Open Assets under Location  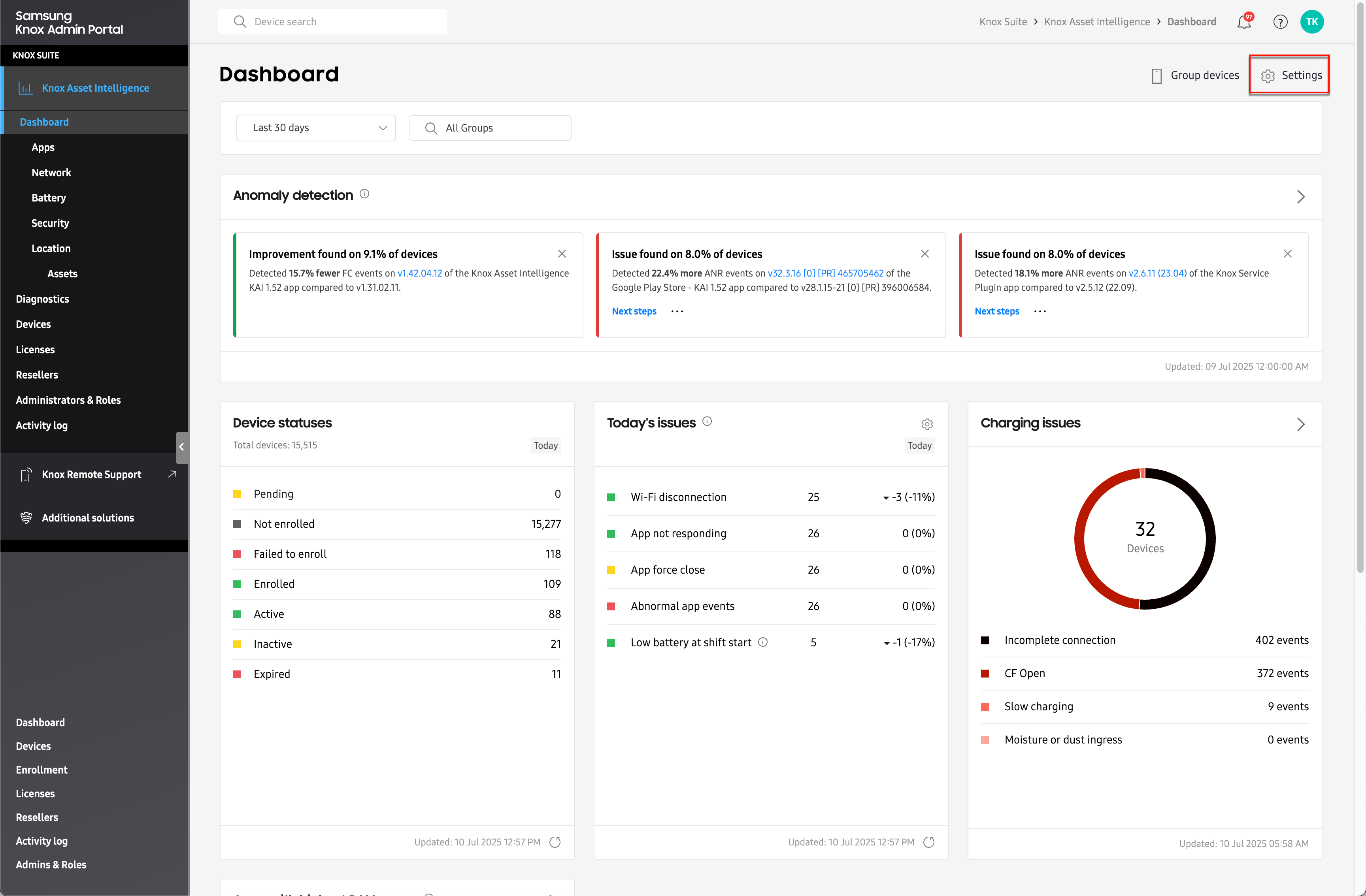[x=62, y=273]
